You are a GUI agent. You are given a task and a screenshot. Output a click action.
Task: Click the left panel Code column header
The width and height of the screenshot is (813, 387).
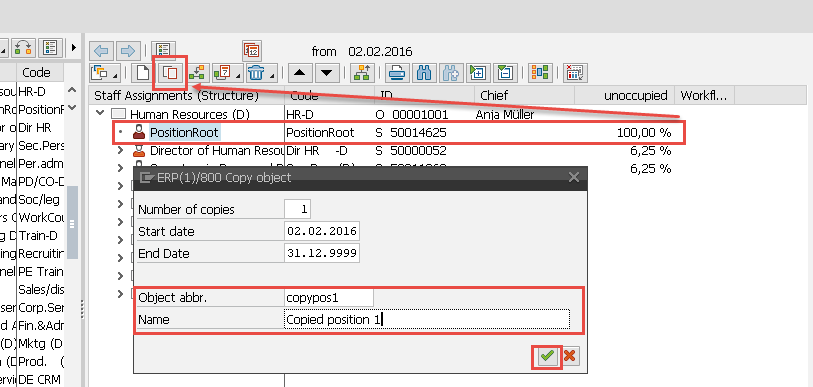(x=40, y=73)
